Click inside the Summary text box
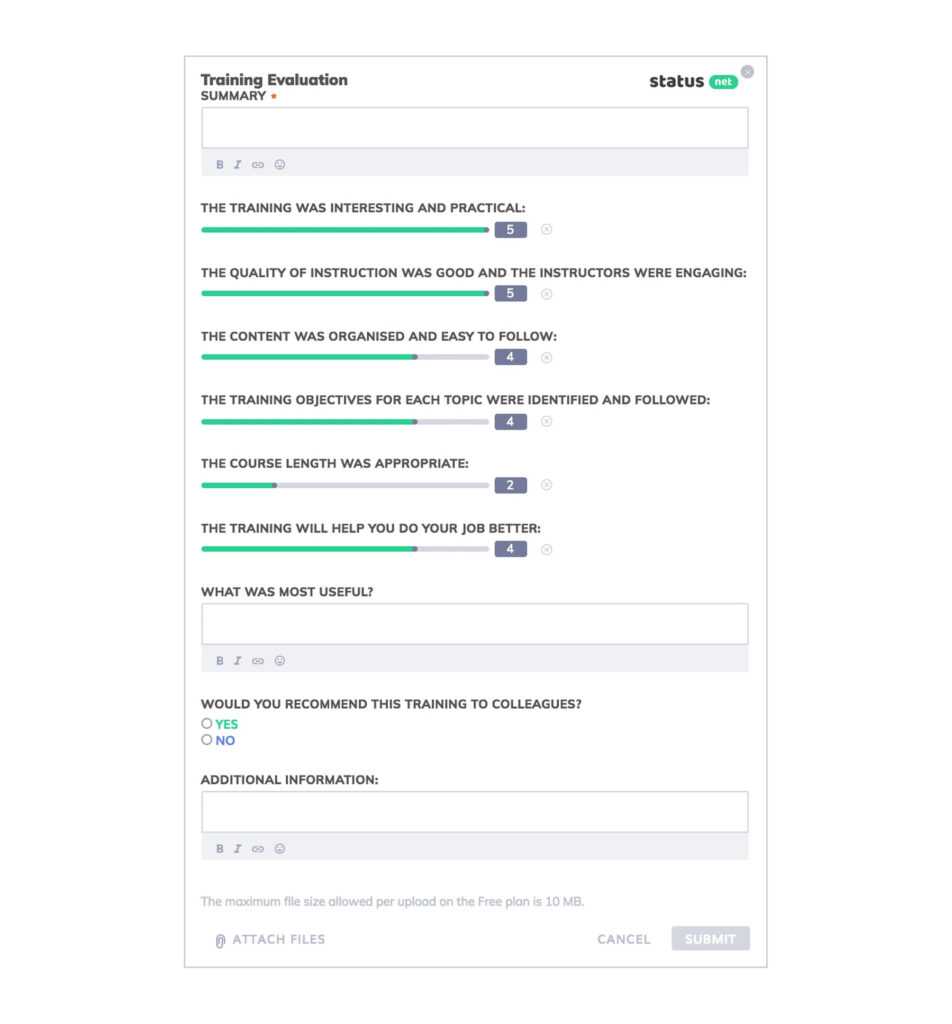 pyautogui.click(x=475, y=127)
